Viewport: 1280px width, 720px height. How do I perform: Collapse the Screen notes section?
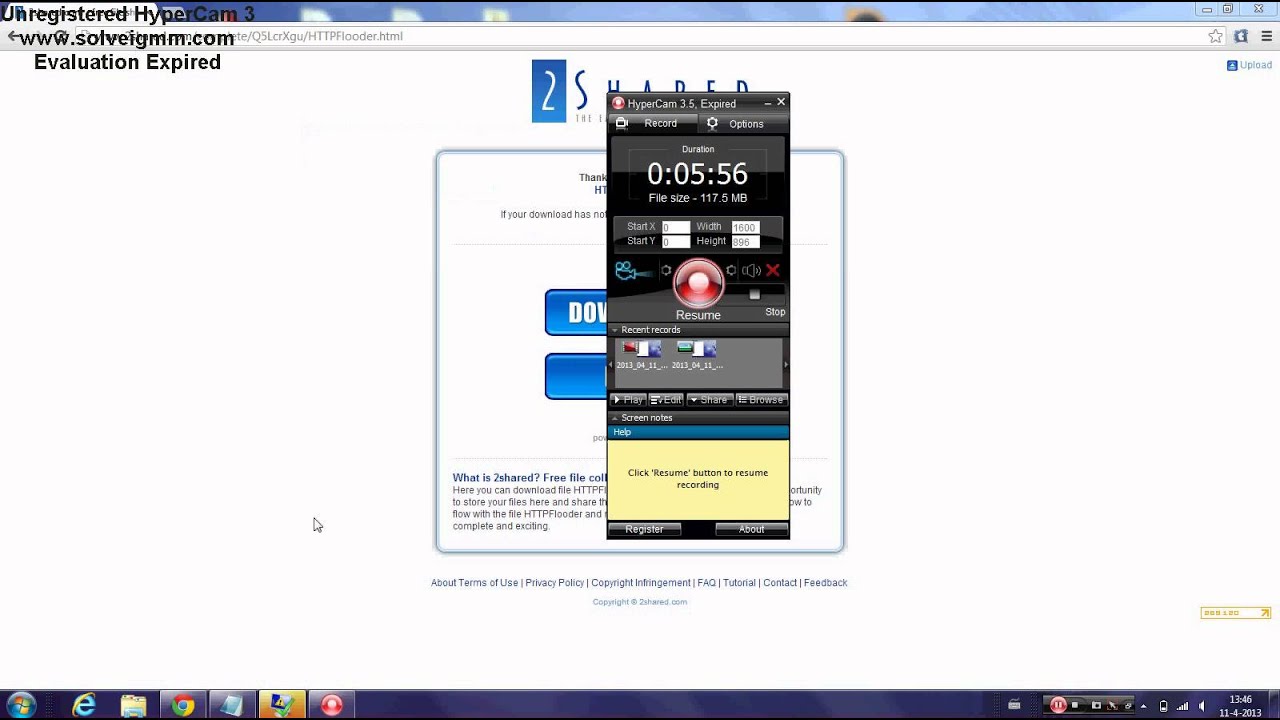pos(615,418)
